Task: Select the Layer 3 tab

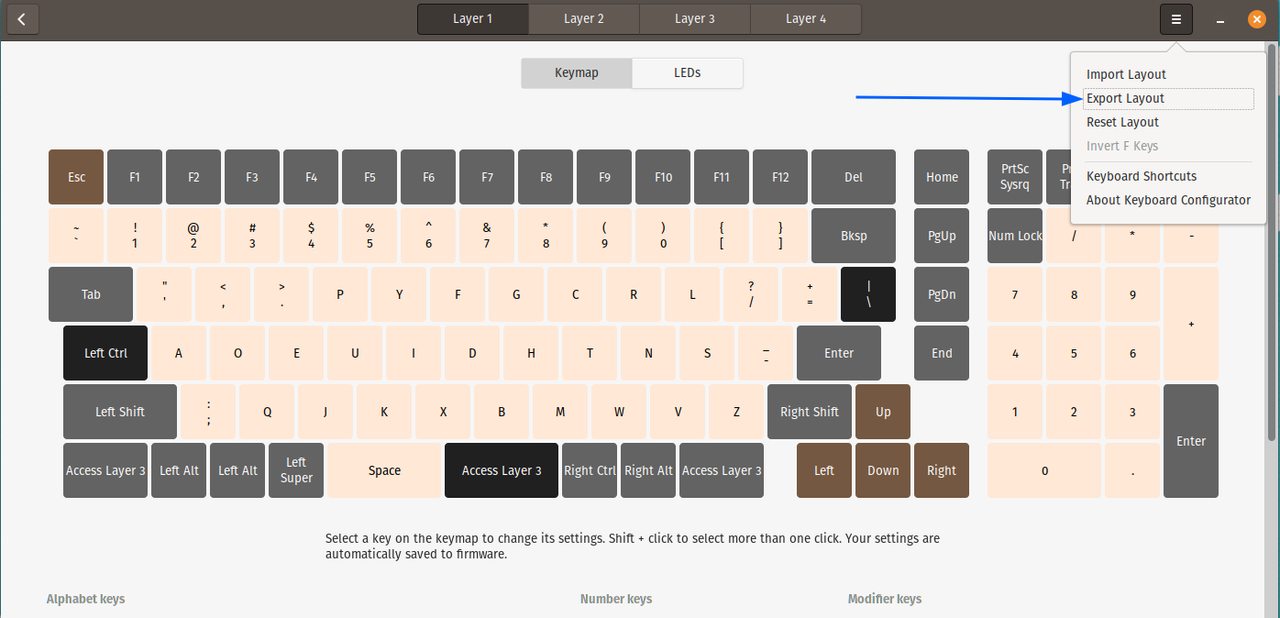Action: [x=694, y=18]
